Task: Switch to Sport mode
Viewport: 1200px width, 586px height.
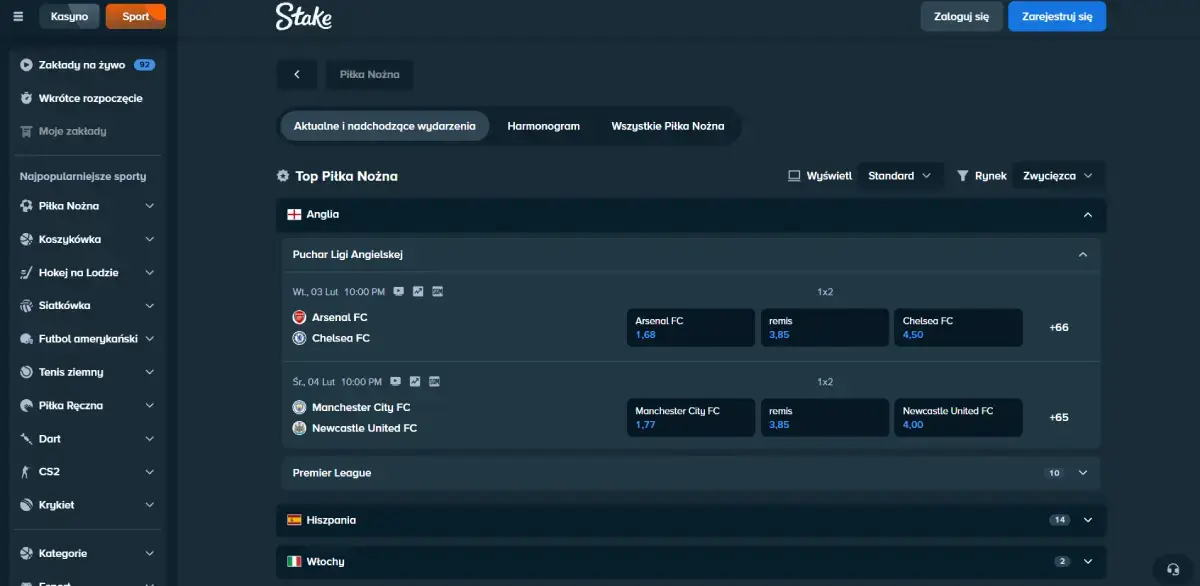Action: click(x=136, y=17)
